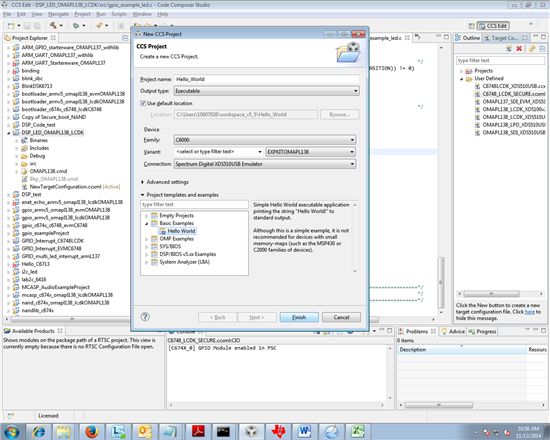Viewport: 550px width, 440px height.
Task: Open the Scripts menu
Action: [x=119, y=14]
